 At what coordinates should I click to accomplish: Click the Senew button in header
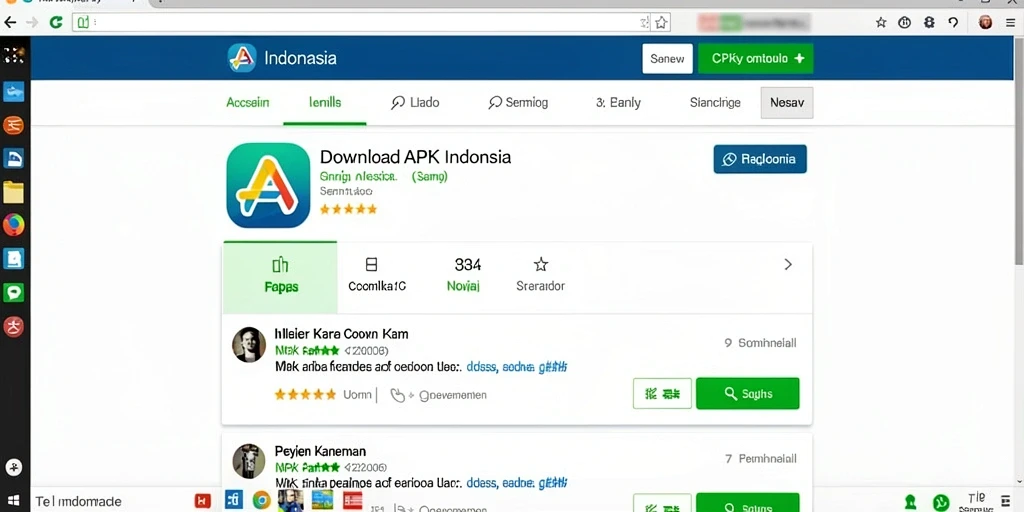click(x=667, y=59)
